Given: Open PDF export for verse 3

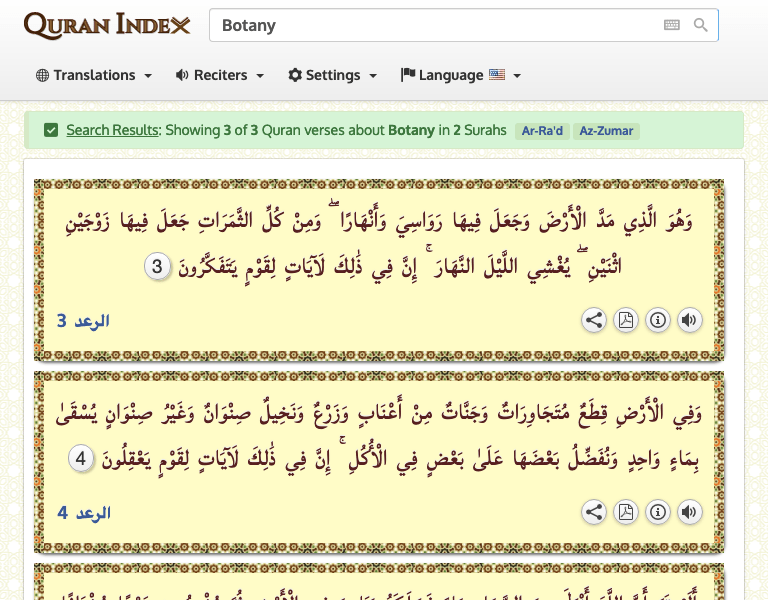Looking at the screenshot, I should coord(626,320).
